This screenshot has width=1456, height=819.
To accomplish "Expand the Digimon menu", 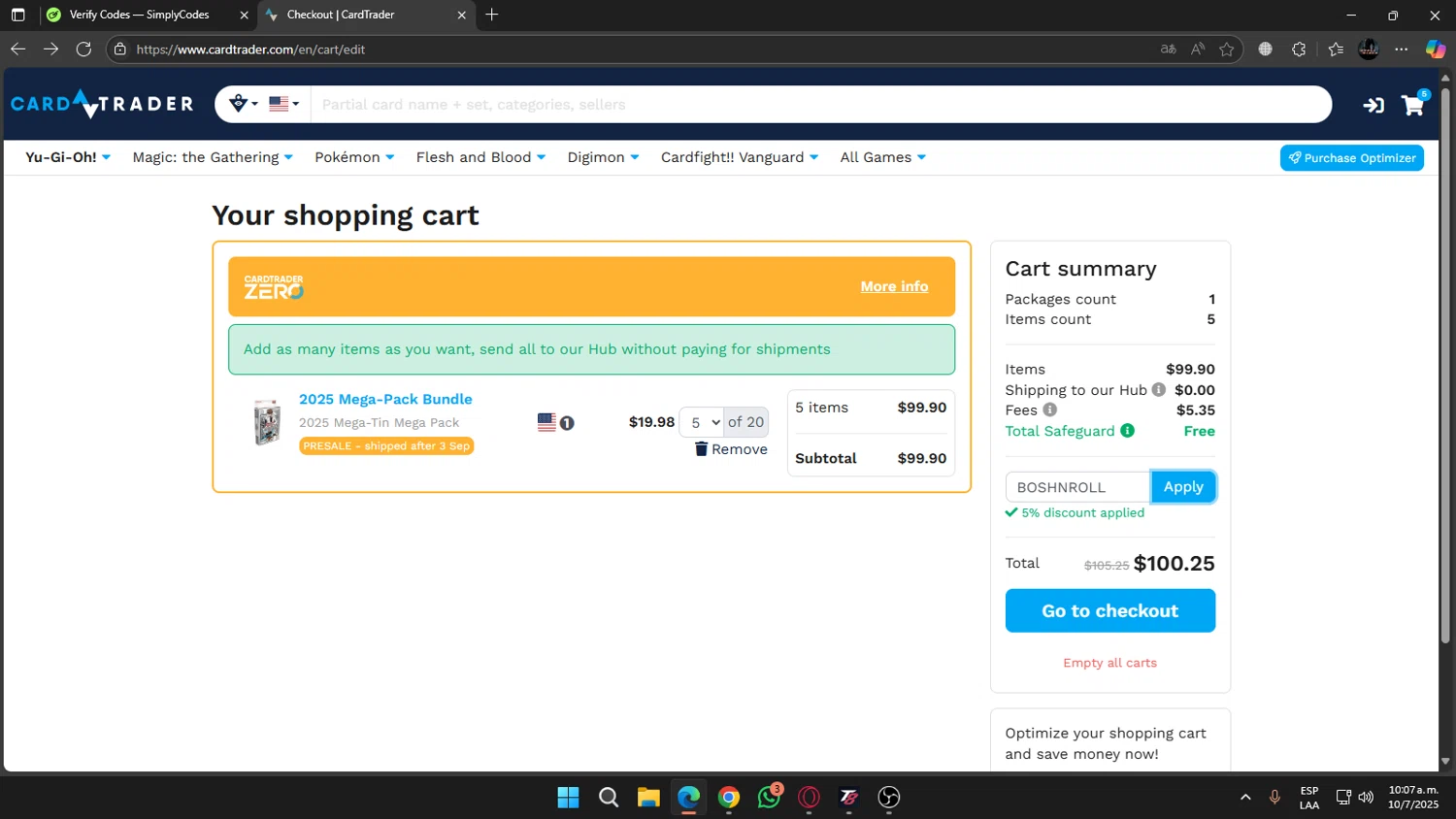I will 603,157.
